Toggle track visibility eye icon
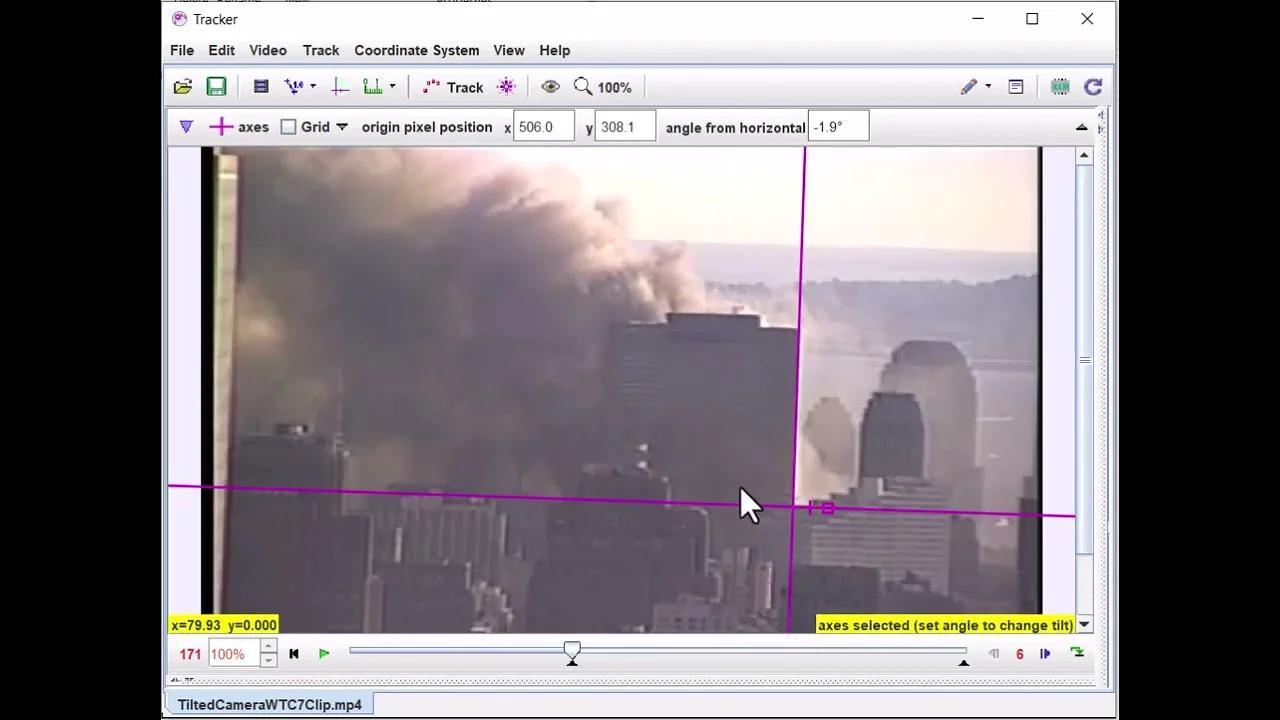The height and width of the screenshot is (720, 1280). pyautogui.click(x=550, y=87)
